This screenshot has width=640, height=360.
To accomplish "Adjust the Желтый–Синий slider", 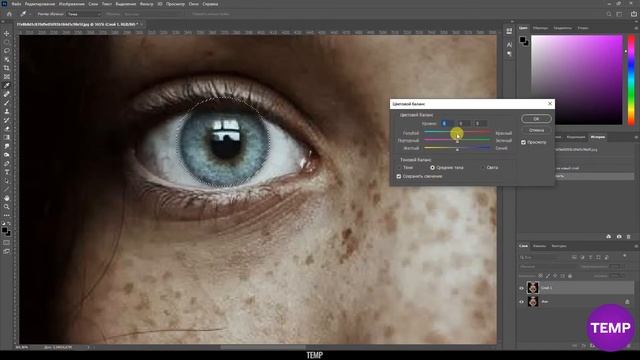I will [x=457, y=148].
